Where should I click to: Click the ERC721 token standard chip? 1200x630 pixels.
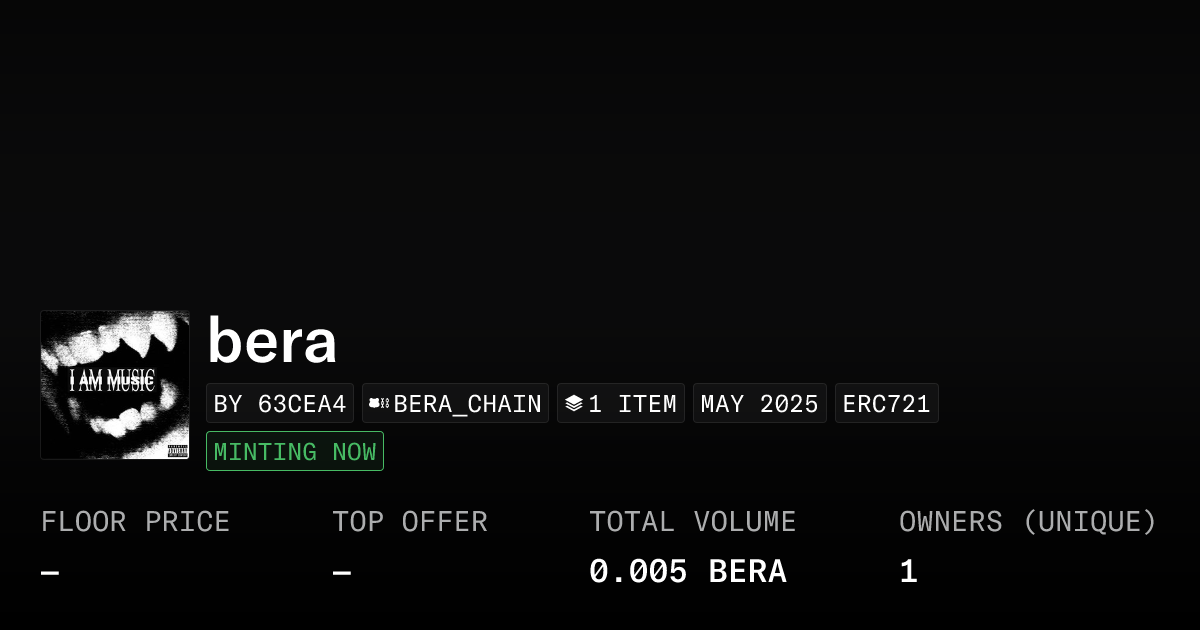click(886, 403)
